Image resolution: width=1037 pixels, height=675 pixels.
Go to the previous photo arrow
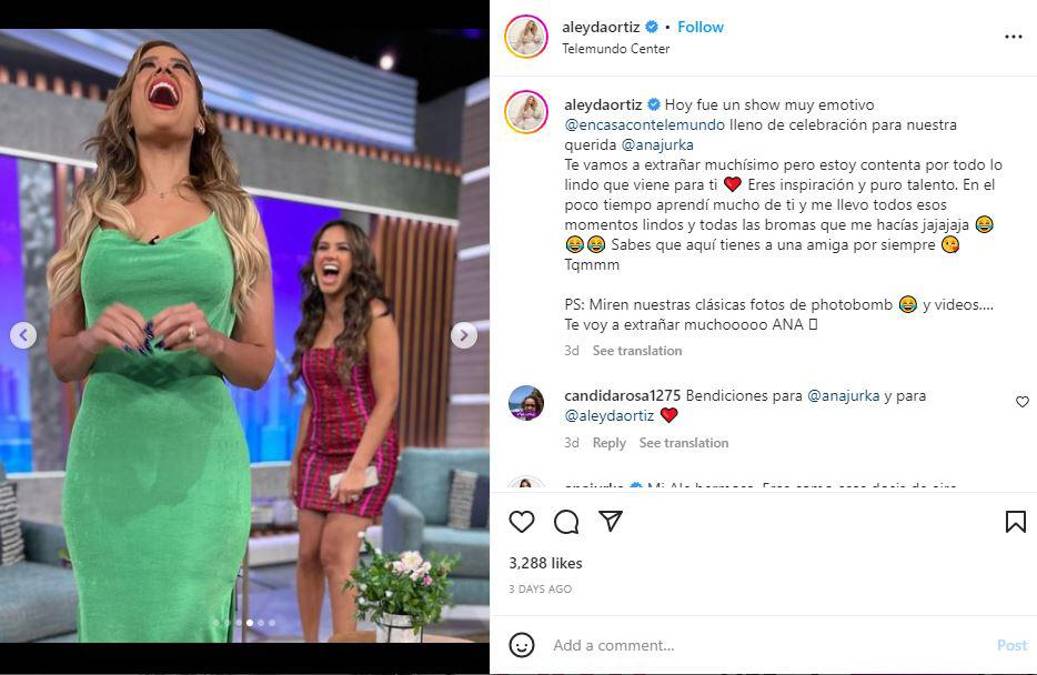coord(23,335)
